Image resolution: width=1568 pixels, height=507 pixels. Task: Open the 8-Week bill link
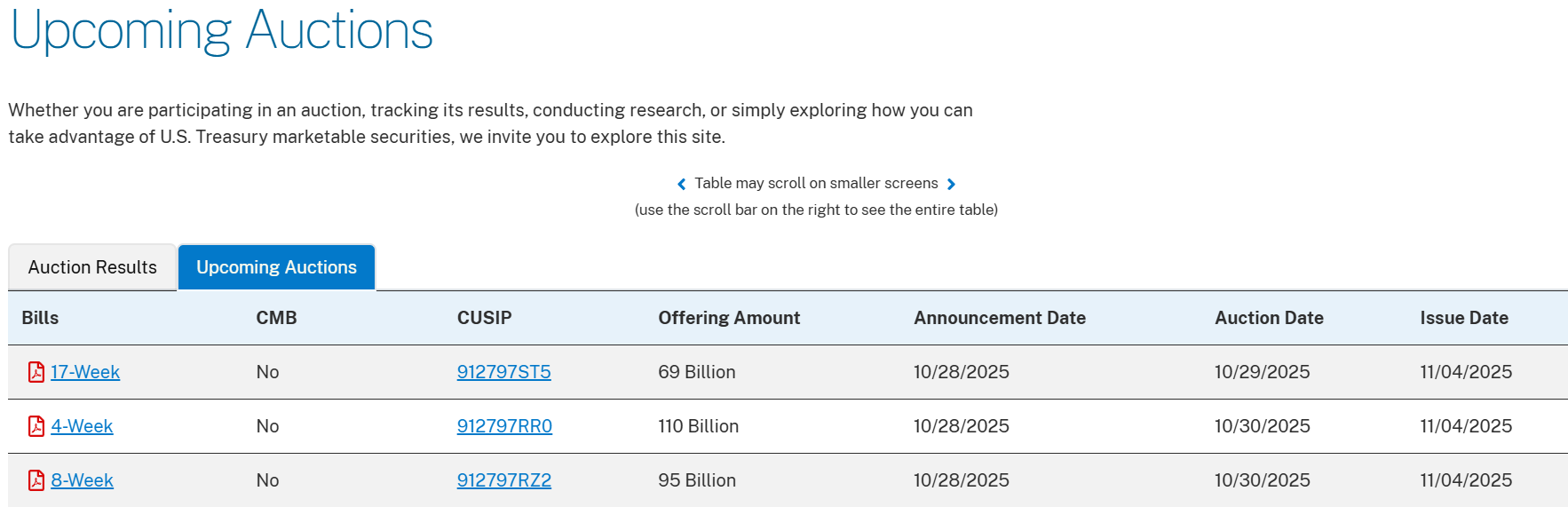[x=82, y=480]
